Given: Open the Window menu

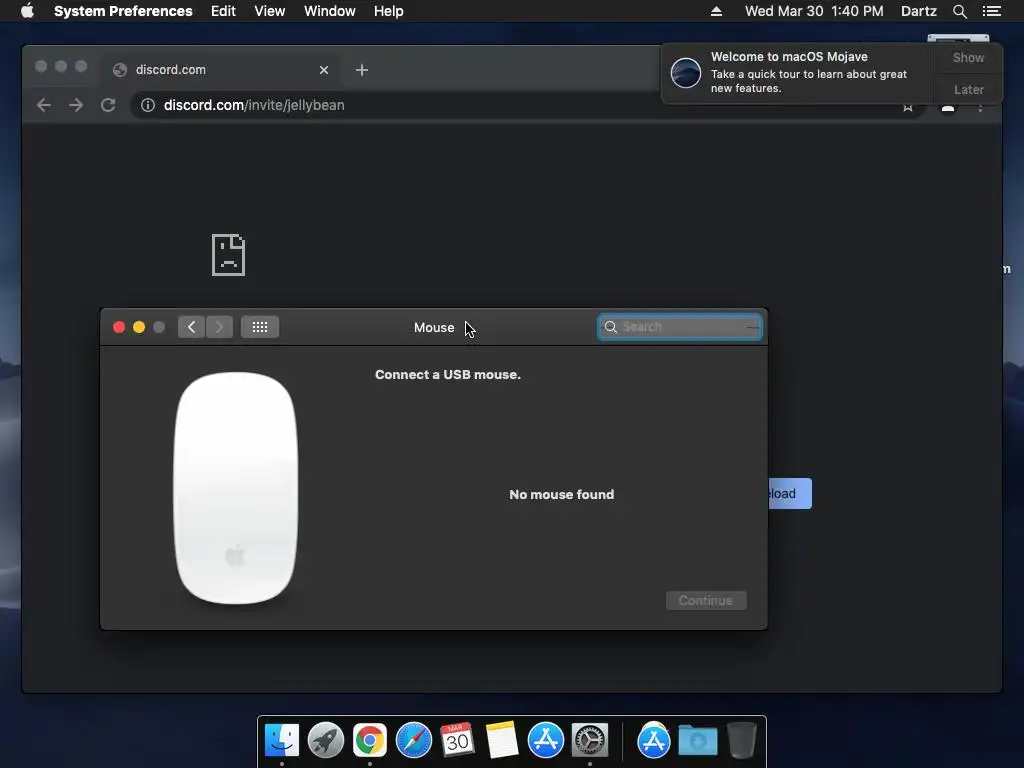Looking at the screenshot, I should coord(330,11).
